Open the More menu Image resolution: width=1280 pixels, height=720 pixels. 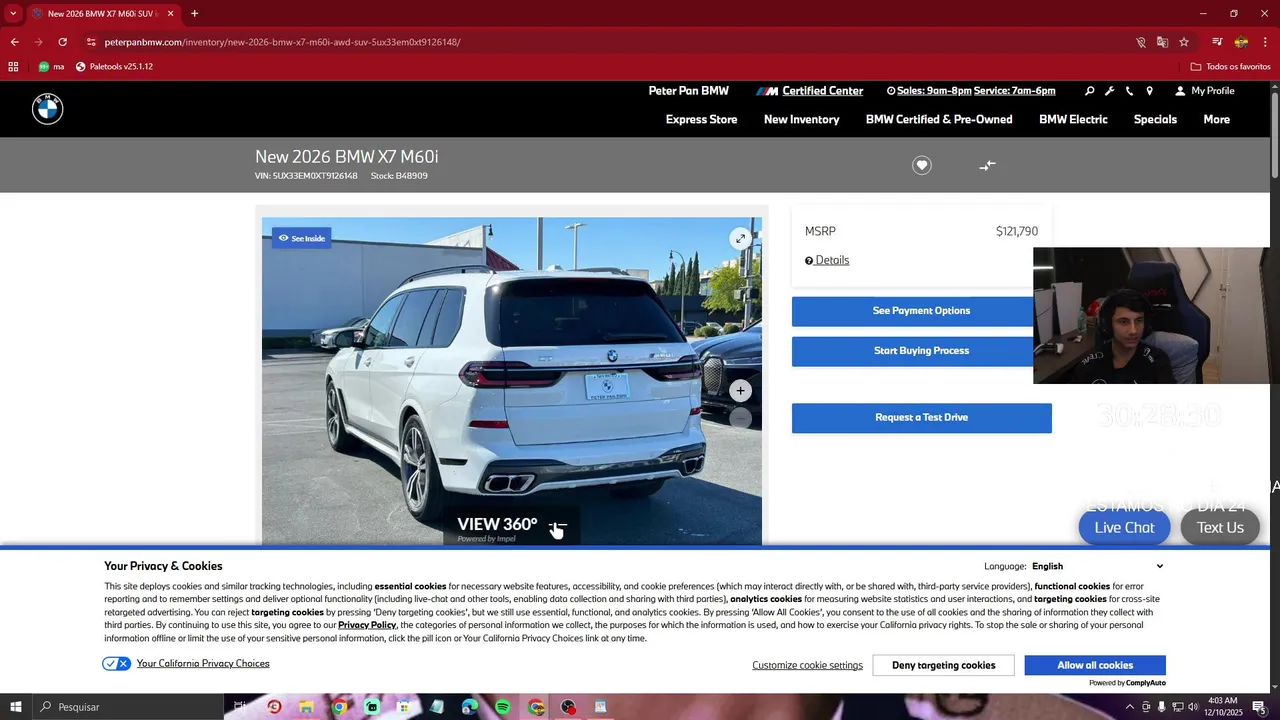tap(1216, 119)
